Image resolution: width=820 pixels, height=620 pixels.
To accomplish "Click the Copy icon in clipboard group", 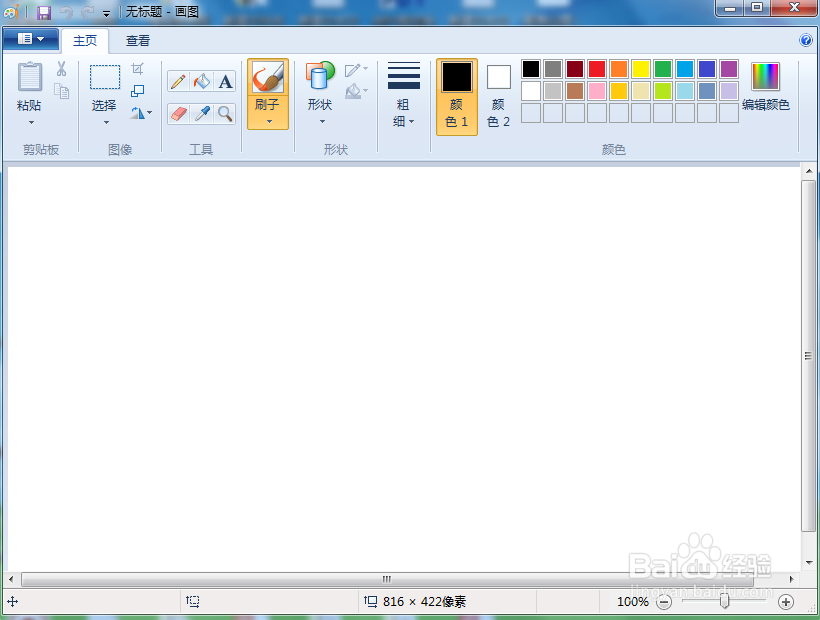I will [x=62, y=91].
